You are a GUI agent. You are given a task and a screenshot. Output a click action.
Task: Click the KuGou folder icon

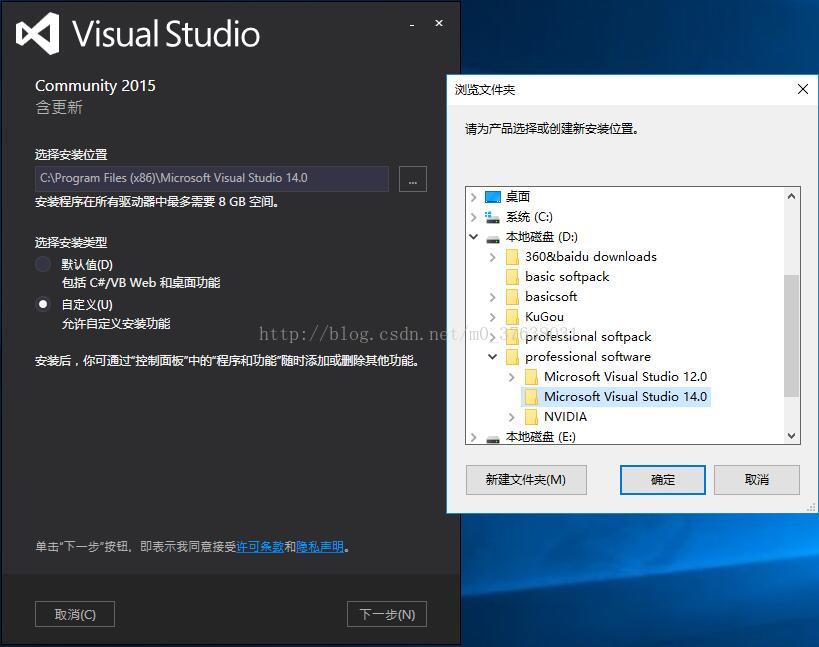point(512,317)
